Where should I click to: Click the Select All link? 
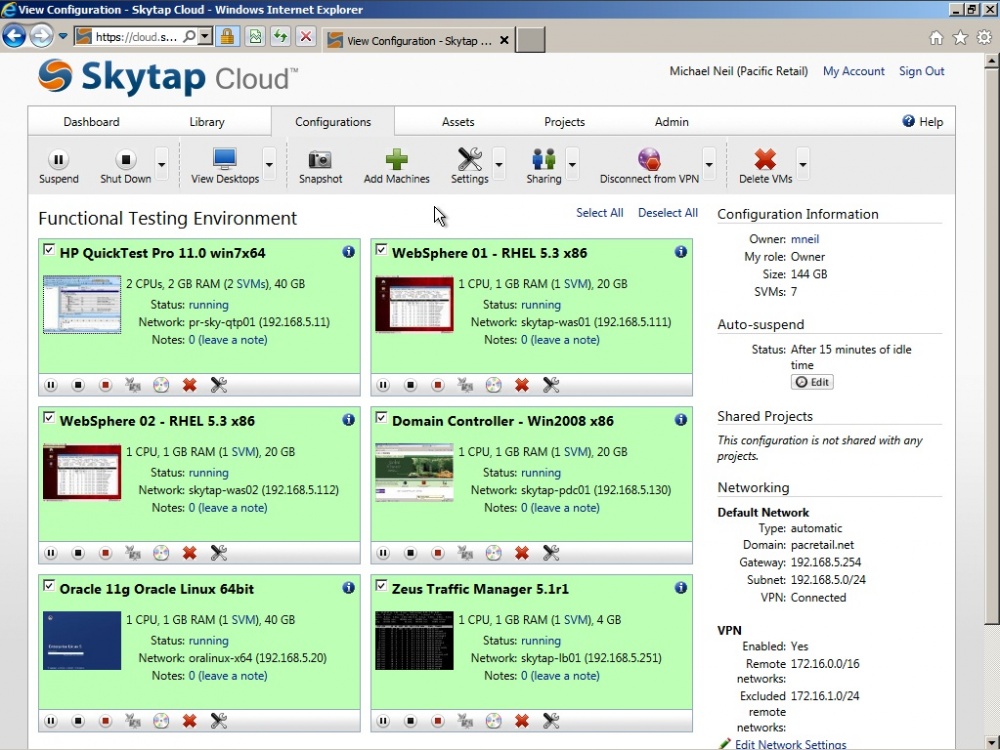tap(599, 212)
